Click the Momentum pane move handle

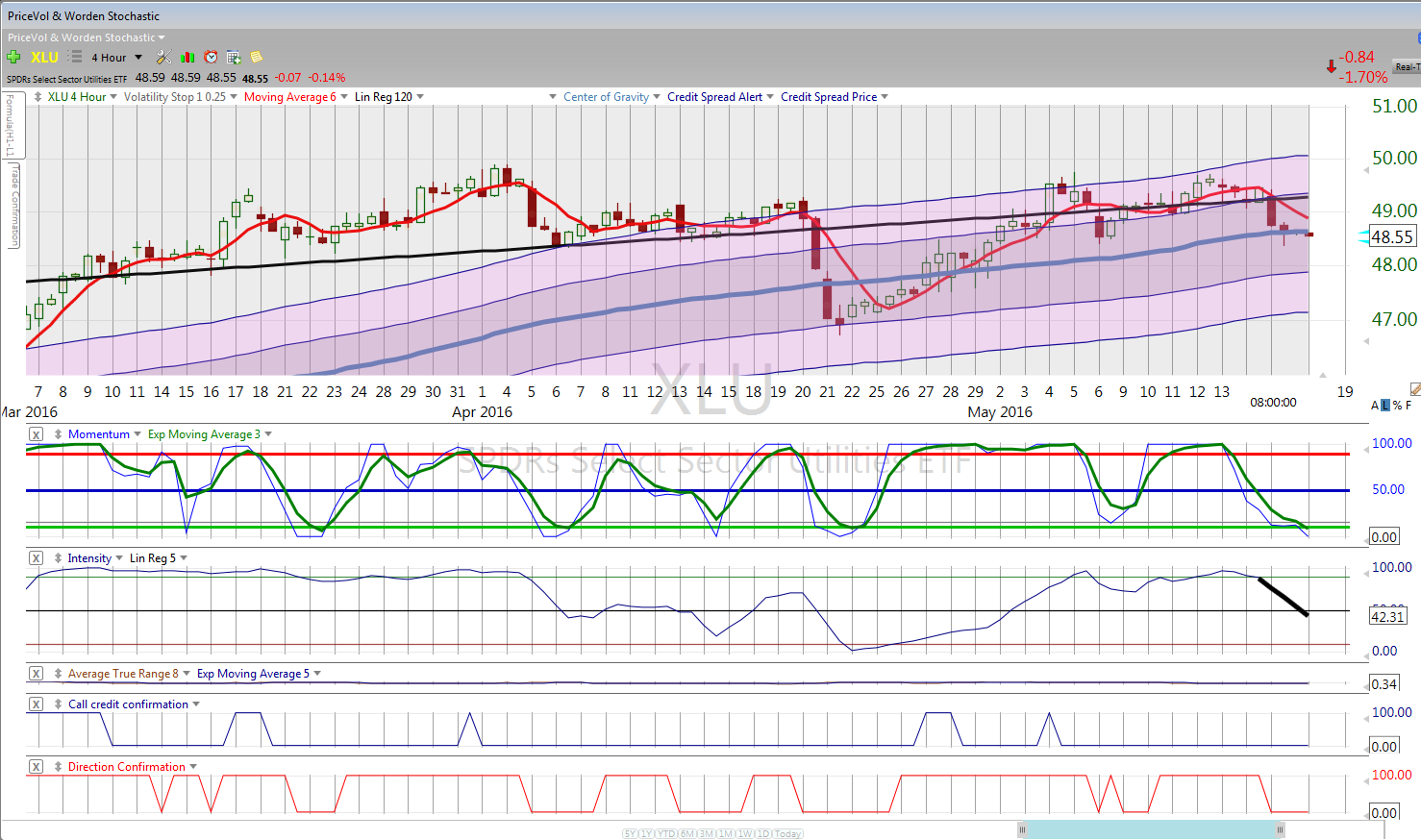pos(59,434)
